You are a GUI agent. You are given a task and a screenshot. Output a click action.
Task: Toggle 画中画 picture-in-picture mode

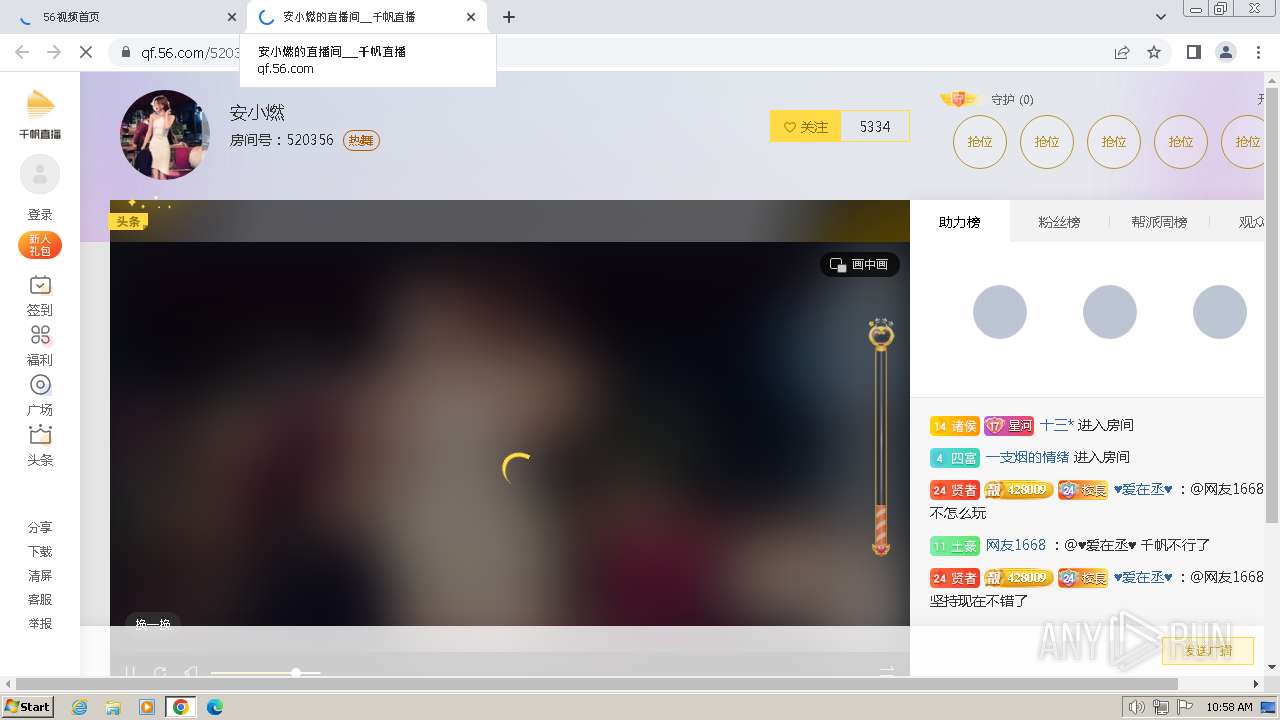[x=860, y=264]
